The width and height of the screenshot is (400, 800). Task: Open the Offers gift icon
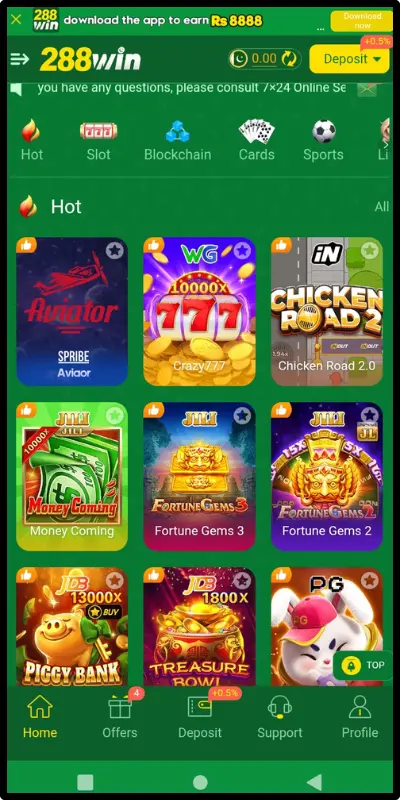pos(120,708)
